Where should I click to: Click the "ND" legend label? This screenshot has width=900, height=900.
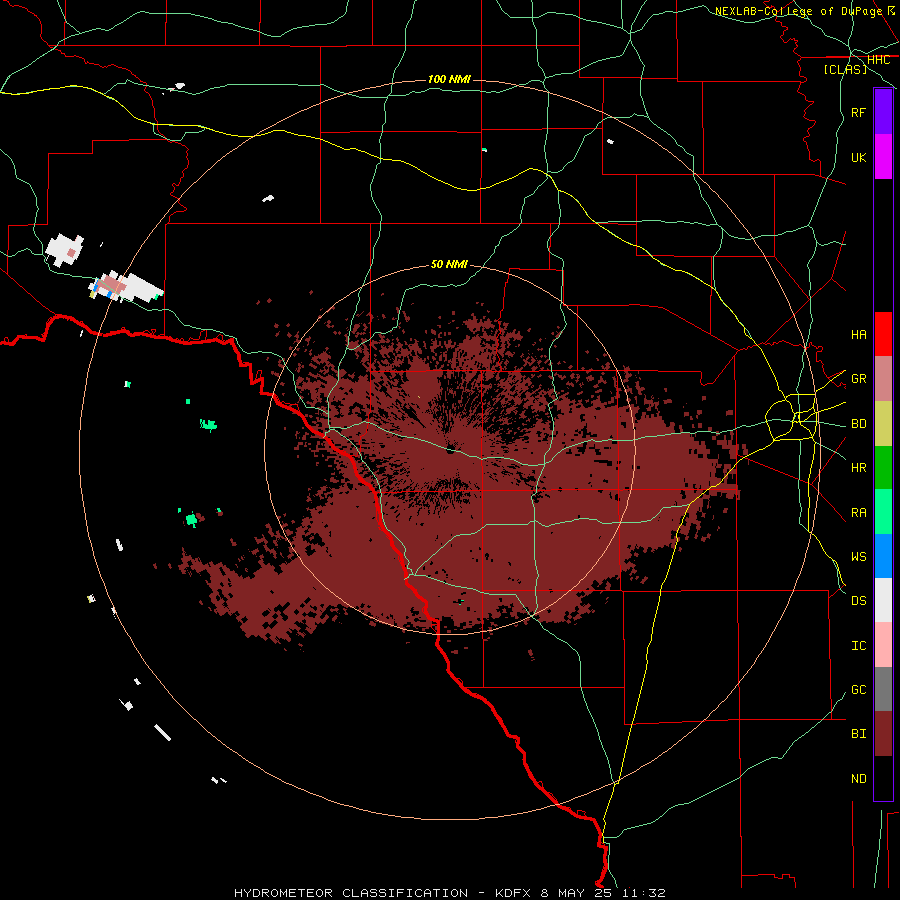[x=858, y=778]
